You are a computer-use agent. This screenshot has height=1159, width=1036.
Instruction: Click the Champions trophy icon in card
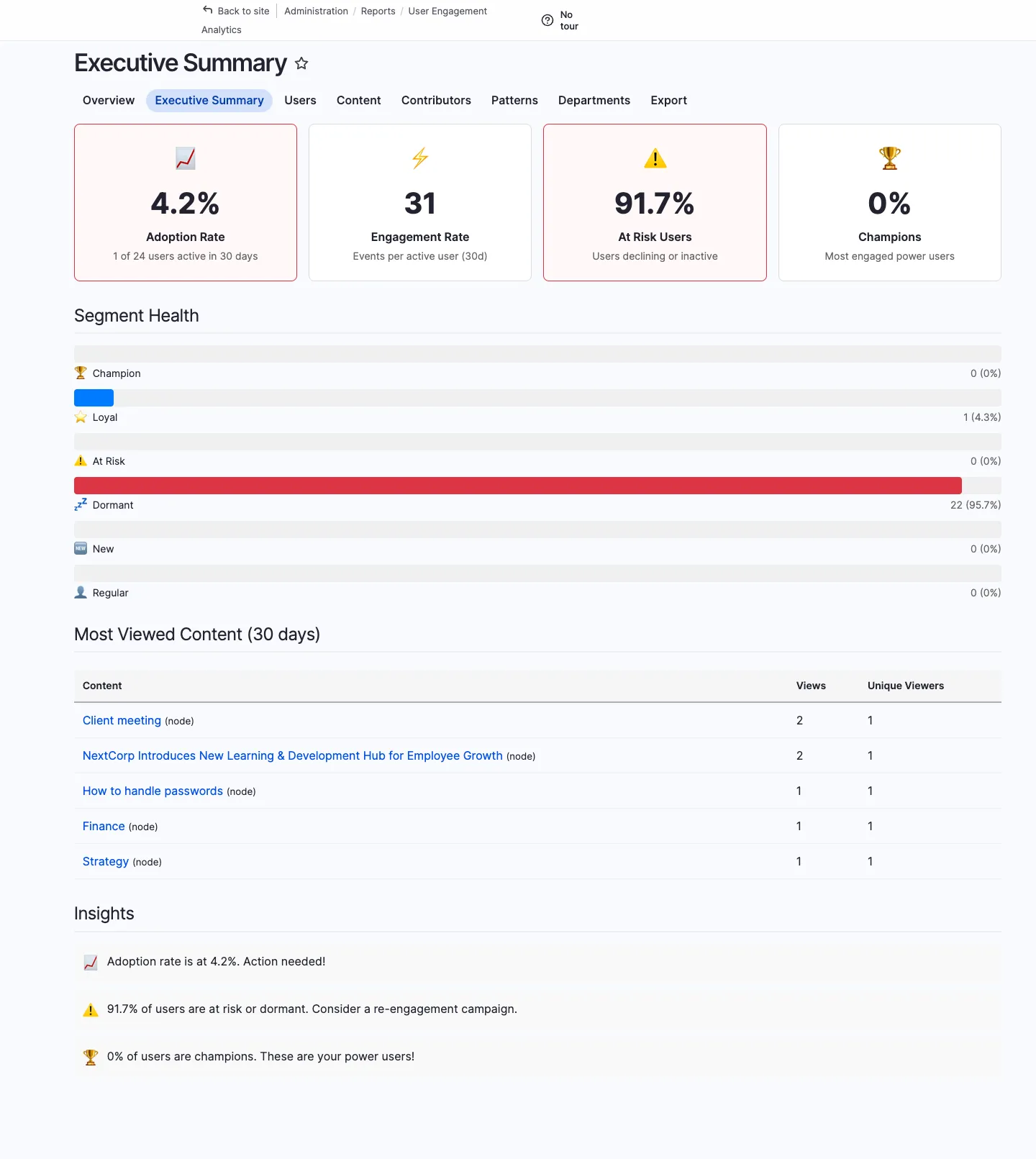click(890, 158)
